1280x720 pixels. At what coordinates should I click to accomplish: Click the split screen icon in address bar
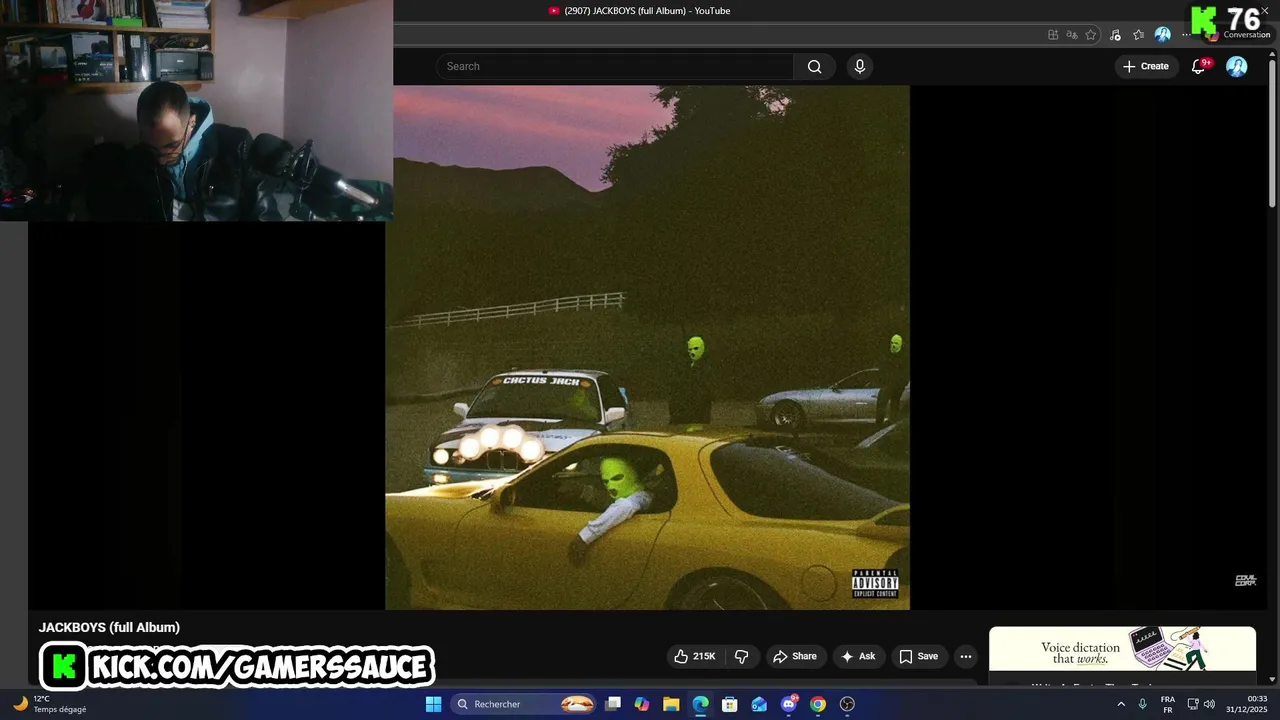1053,34
